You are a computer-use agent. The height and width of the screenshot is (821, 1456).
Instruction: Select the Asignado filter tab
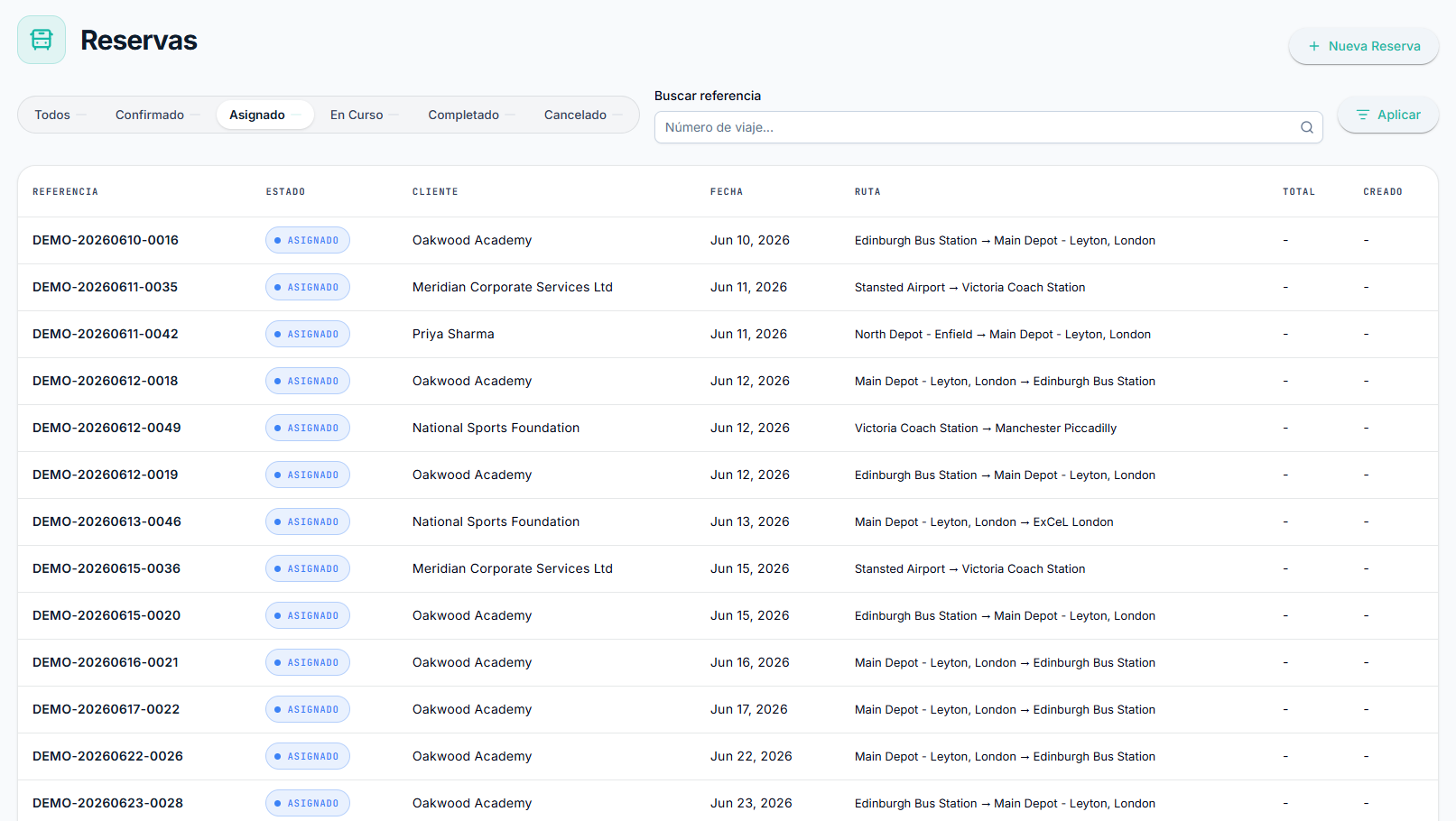pyautogui.click(x=264, y=115)
